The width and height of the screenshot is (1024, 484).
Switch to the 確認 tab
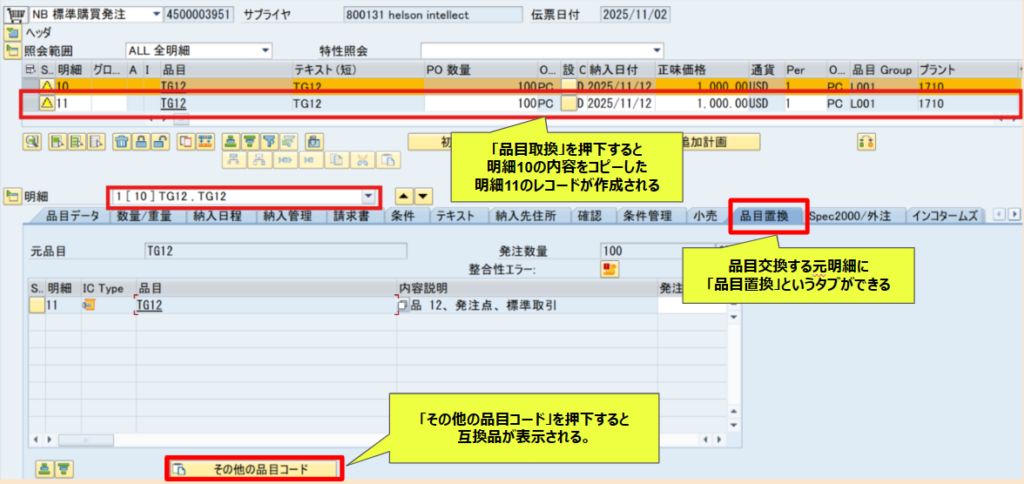[591, 218]
